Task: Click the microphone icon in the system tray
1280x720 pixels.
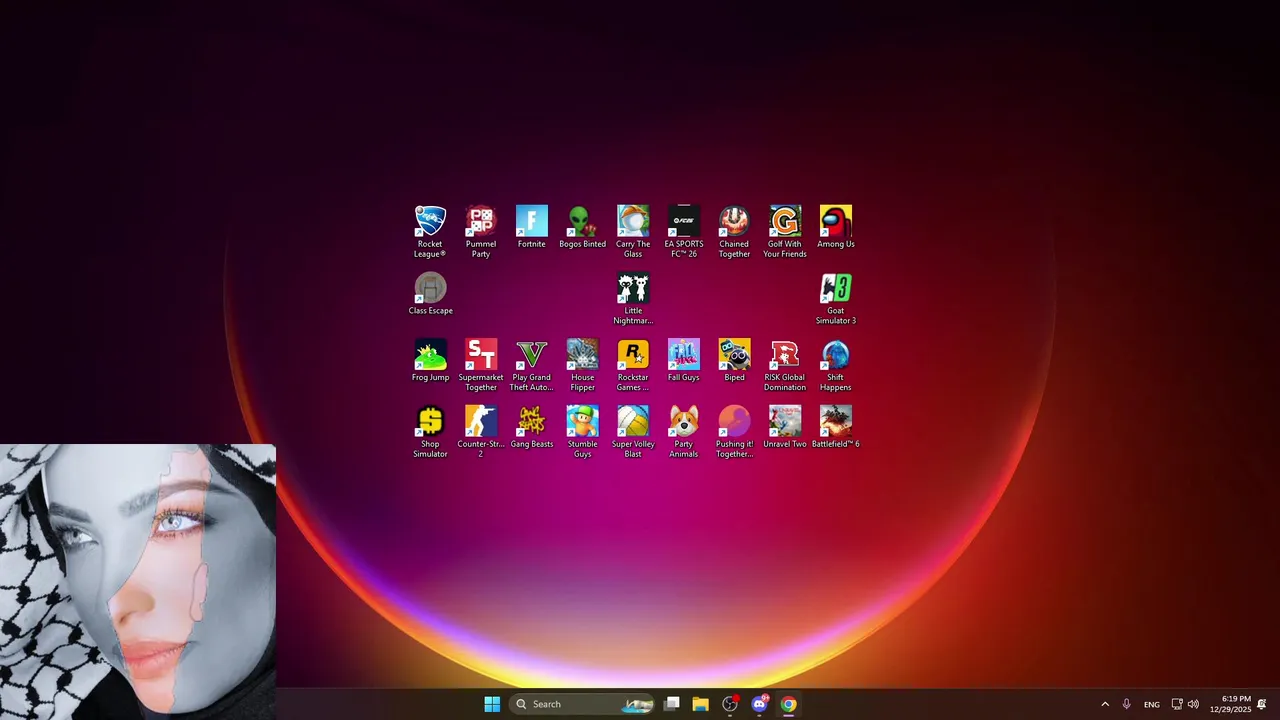Action: tap(1127, 704)
